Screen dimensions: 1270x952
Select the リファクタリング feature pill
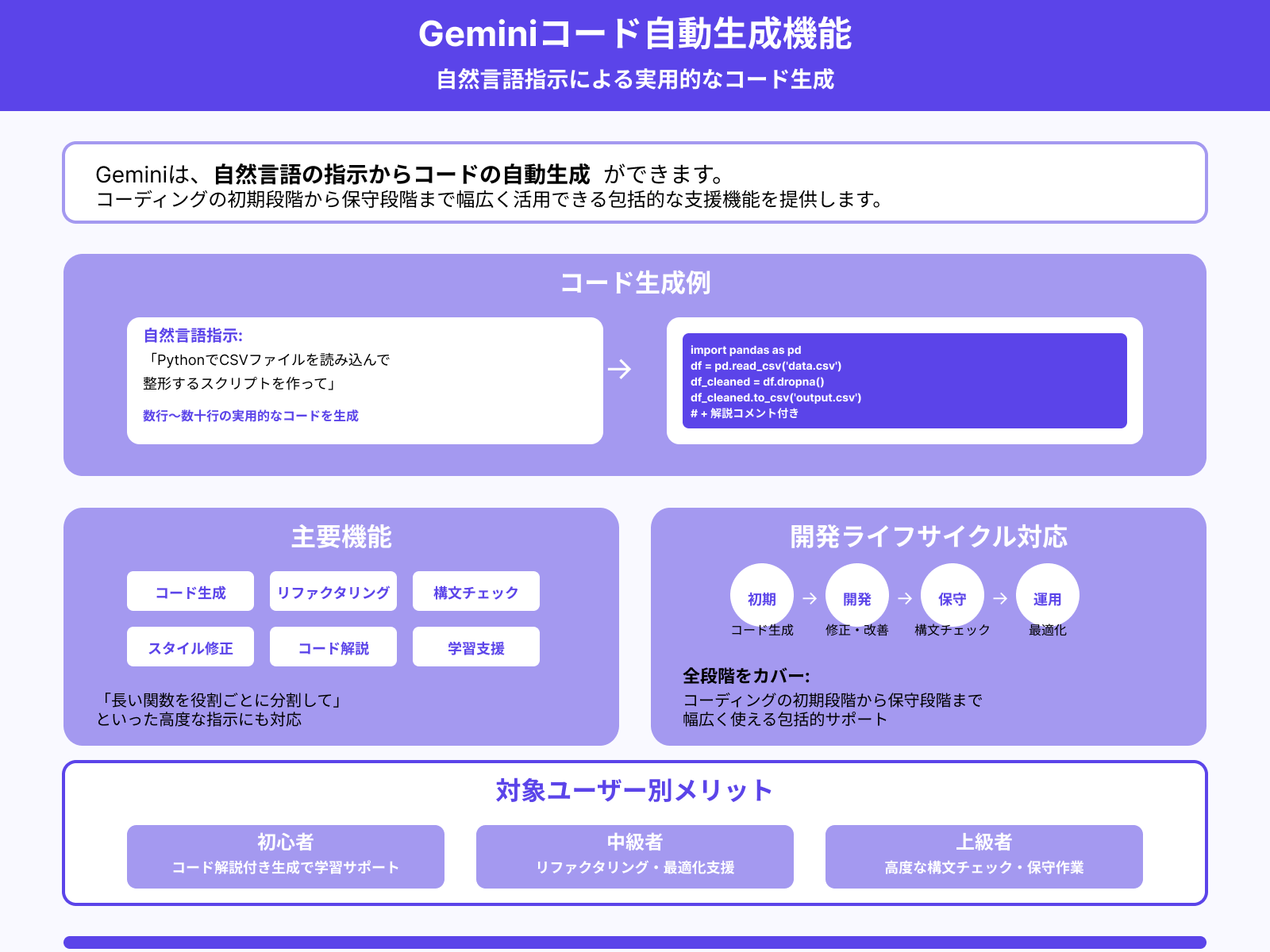(333, 591)
